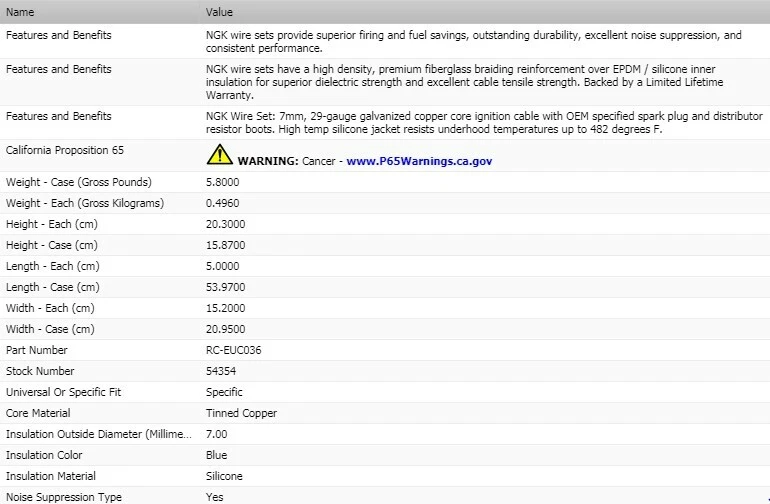Viewport: 770px width, 504px height.
Task: Select the Yes noise suppression value
Action: pos(215,497)
